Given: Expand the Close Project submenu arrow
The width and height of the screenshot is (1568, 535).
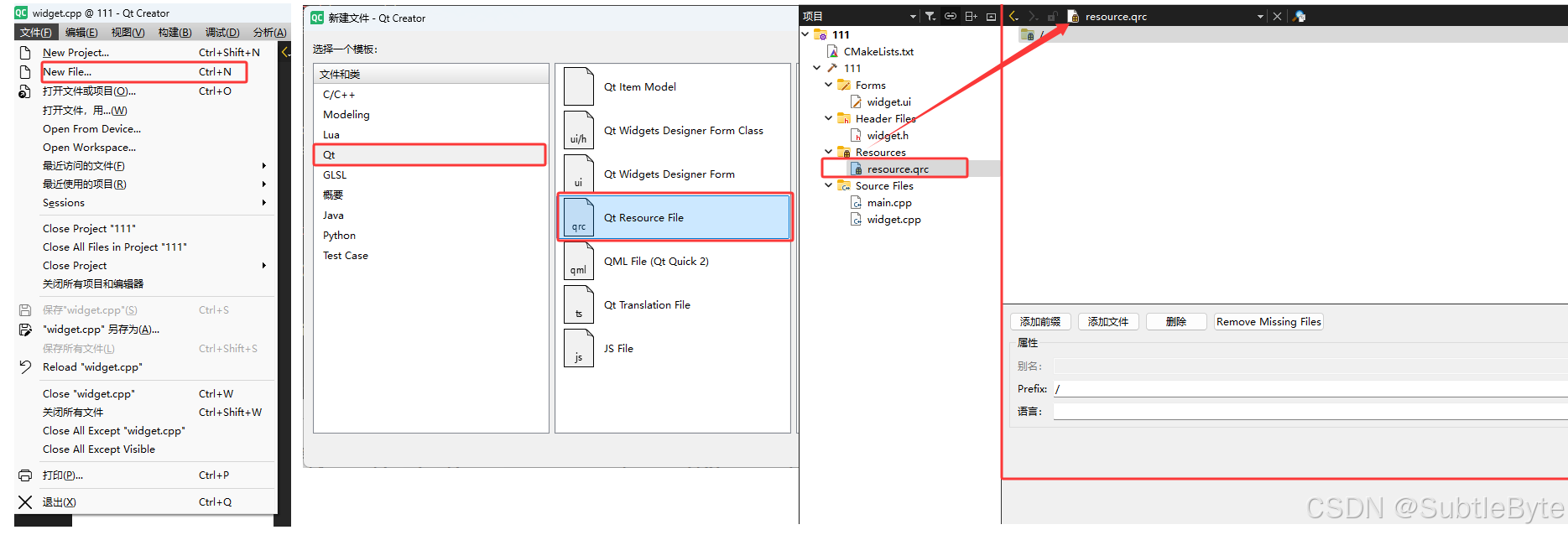Looking at the screenshot, I should 264,266.
